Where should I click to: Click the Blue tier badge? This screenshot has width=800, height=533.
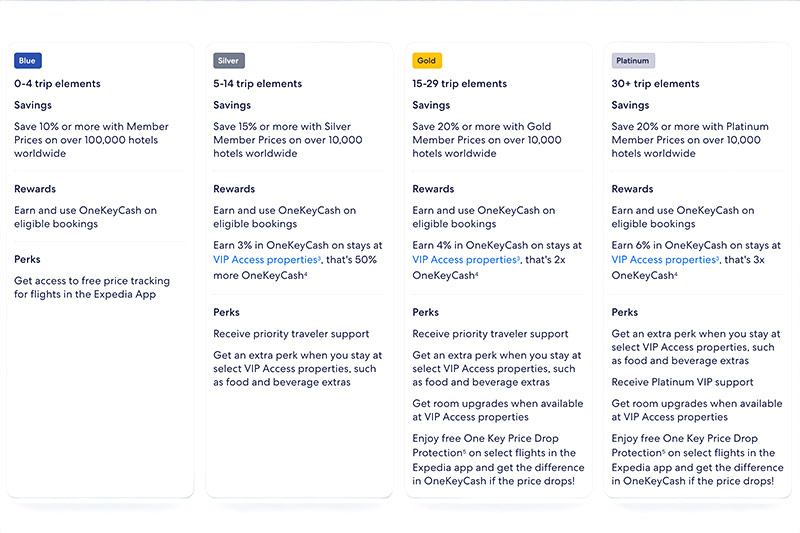click(27, 61)
